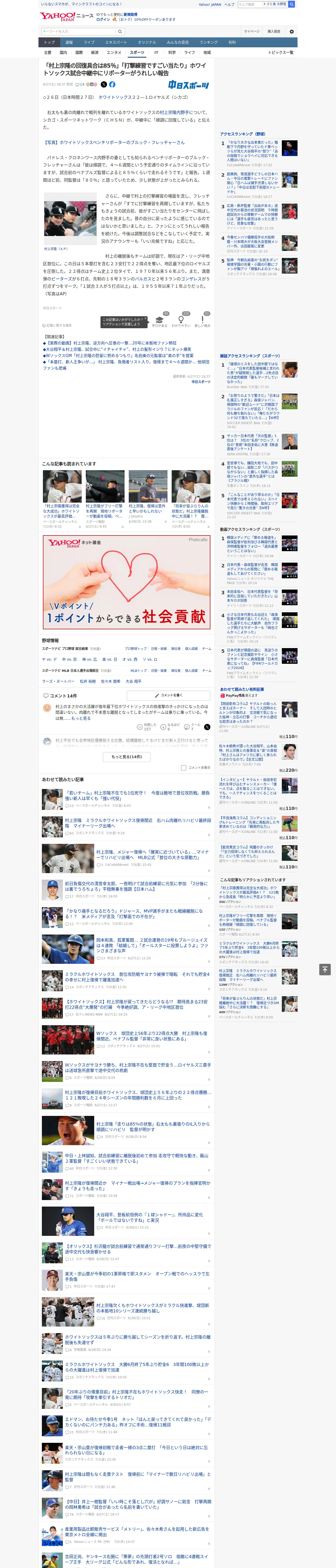336x1568 pixels.
Task: Open settings via the gear icon
Action: click(292, 32)
